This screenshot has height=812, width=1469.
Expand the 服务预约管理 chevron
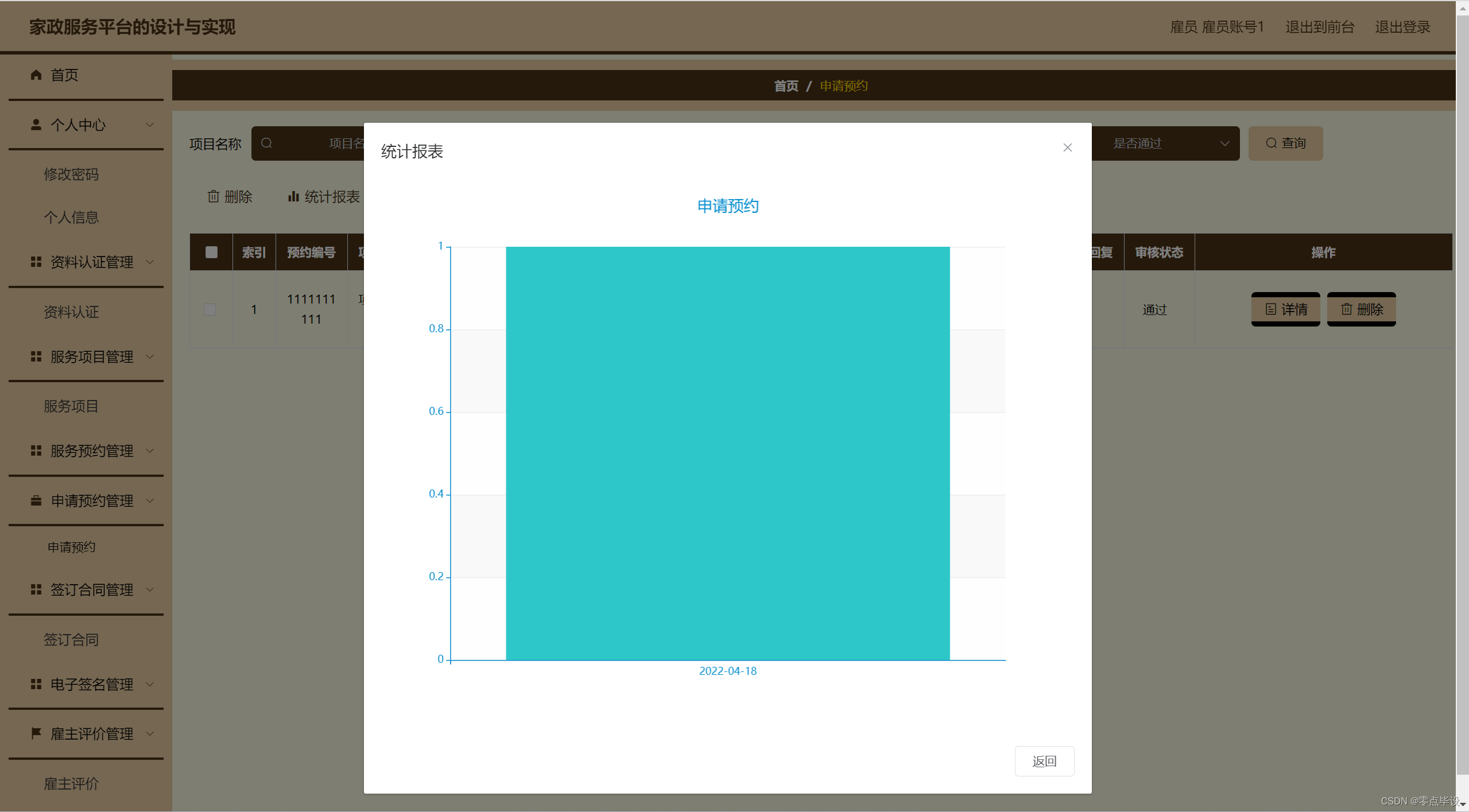[150, 450]
